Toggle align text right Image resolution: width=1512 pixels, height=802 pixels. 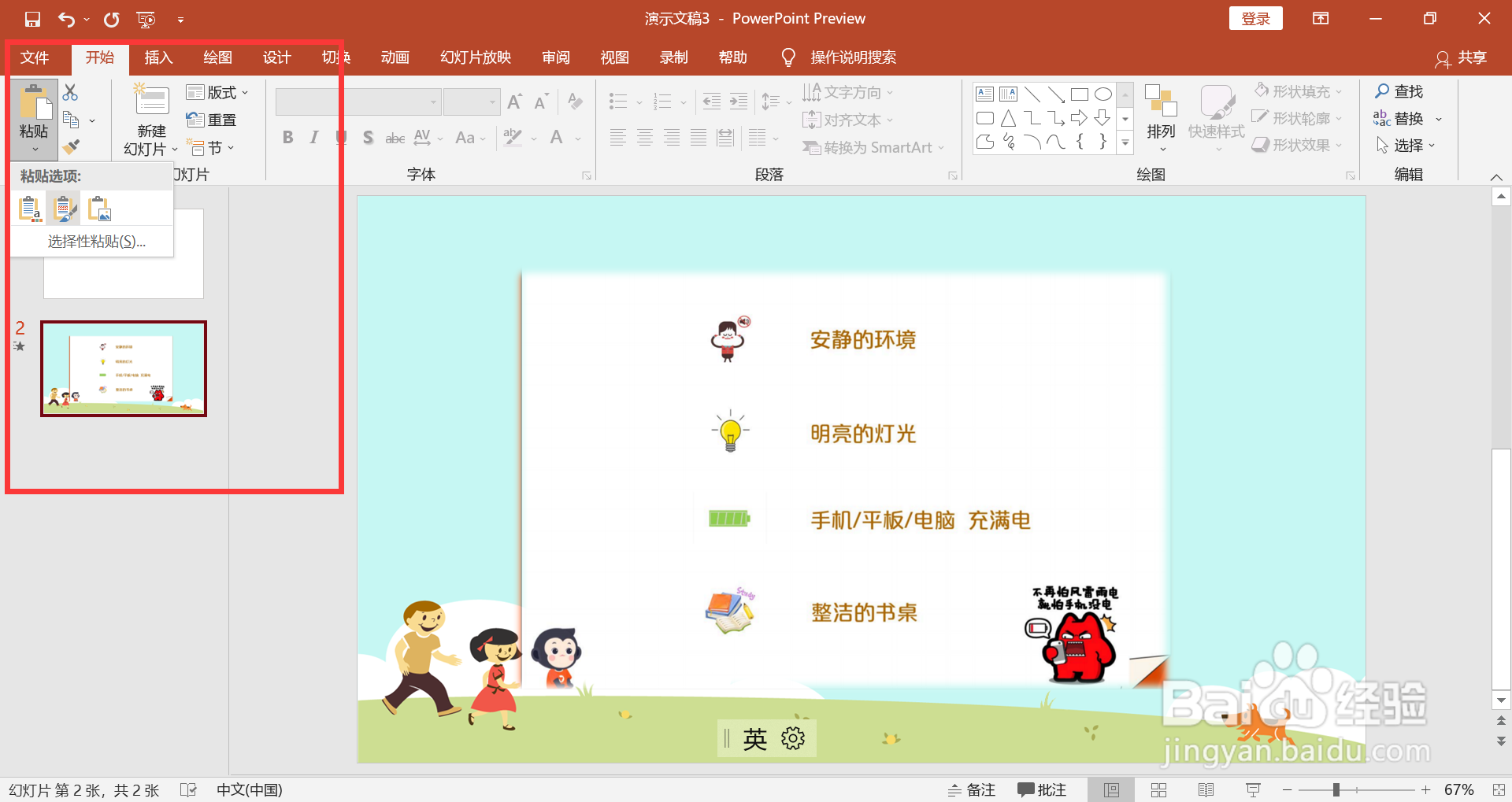click(x=672, y=138)
